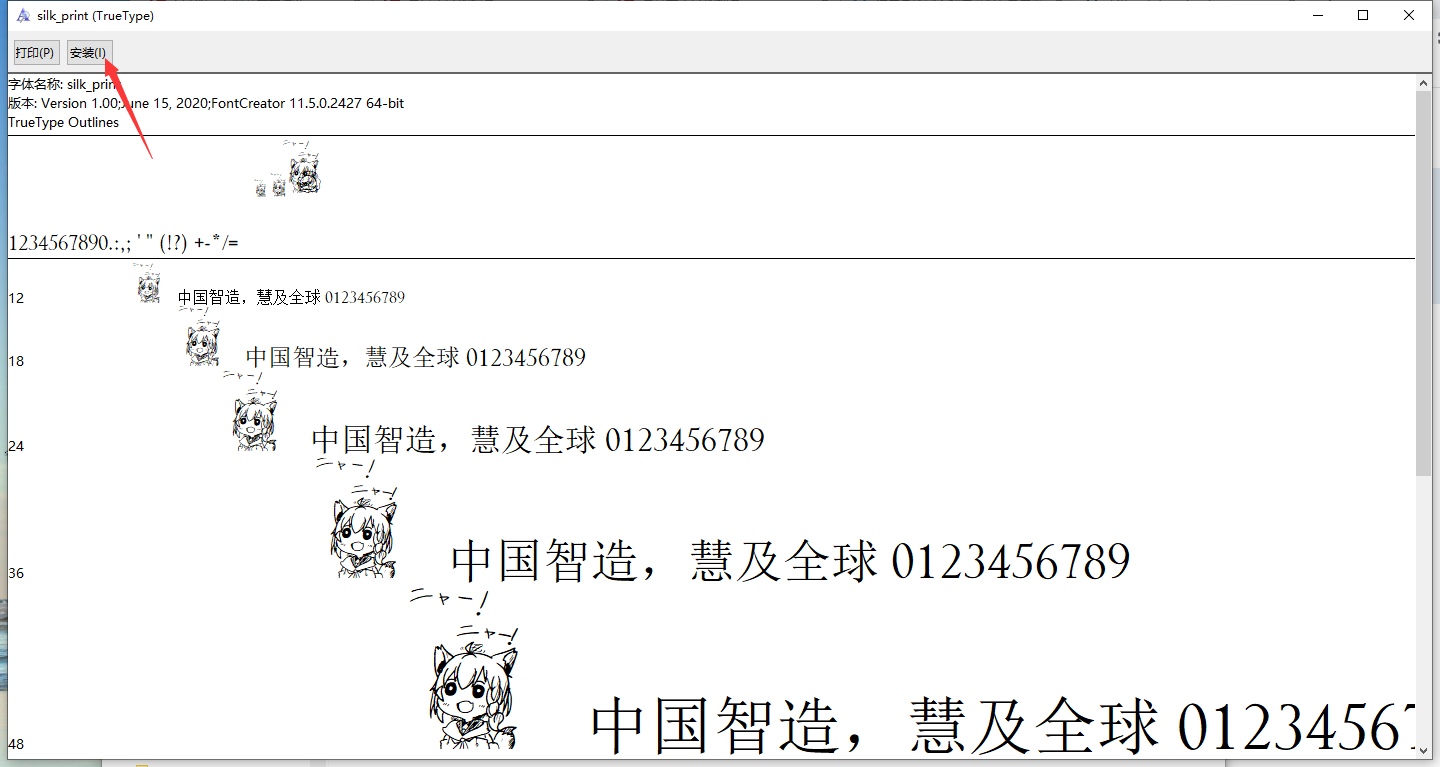The height and width of the screenshot is (767, 1440).
Task: Click the vertical scrollbar thumb
Action: pos(1424,283)
